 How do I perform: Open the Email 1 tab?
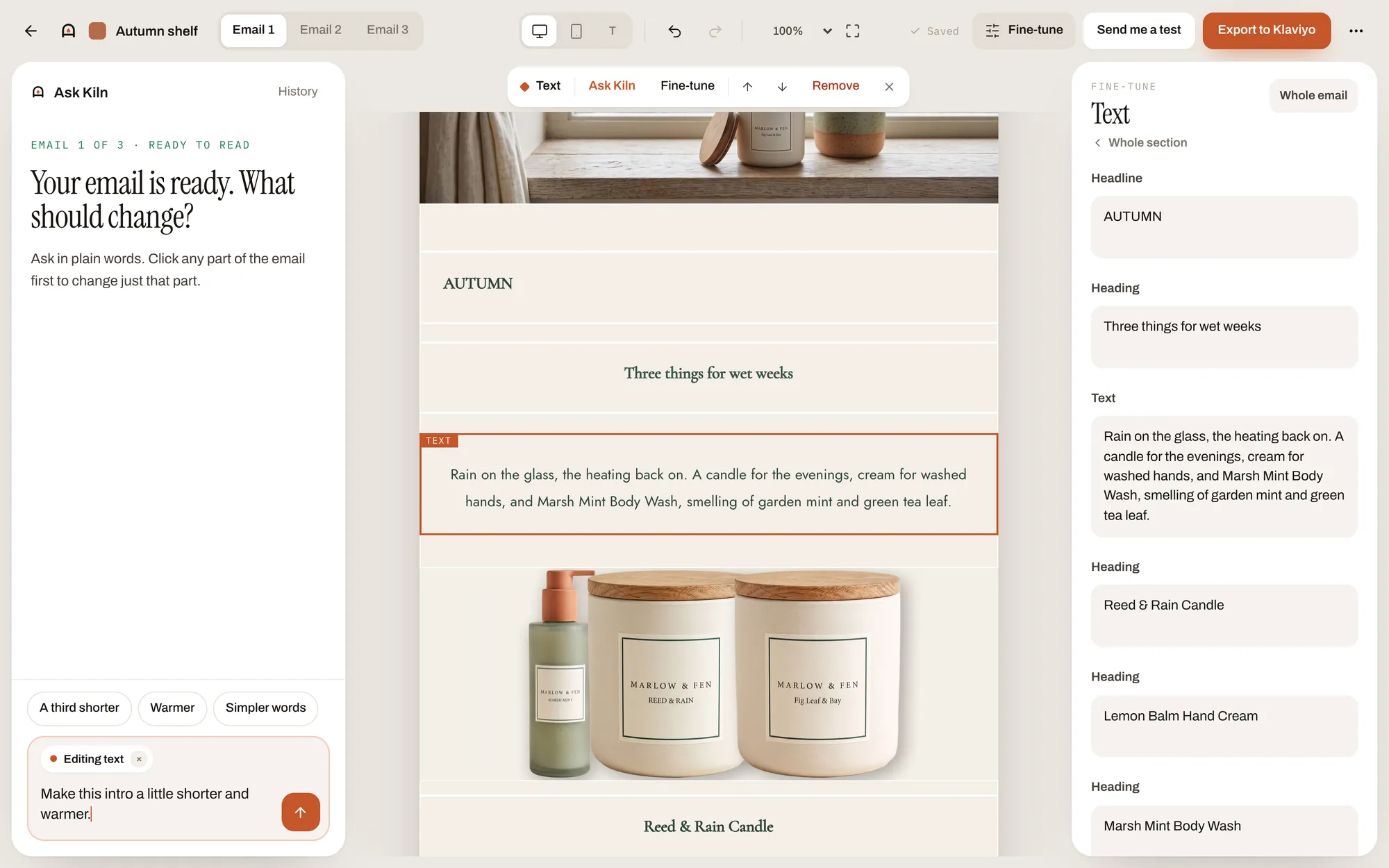(x=253, y=30)
